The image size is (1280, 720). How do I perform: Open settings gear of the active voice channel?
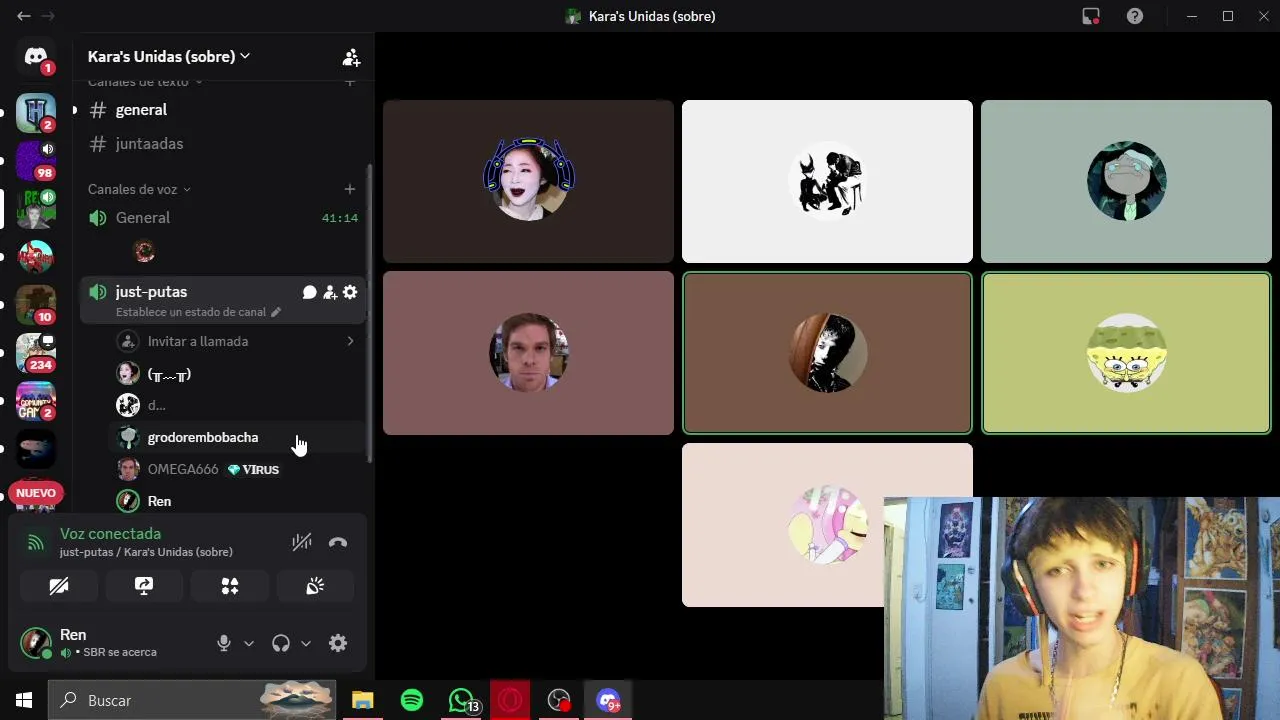pyautogui.click(x=350, y=292)
